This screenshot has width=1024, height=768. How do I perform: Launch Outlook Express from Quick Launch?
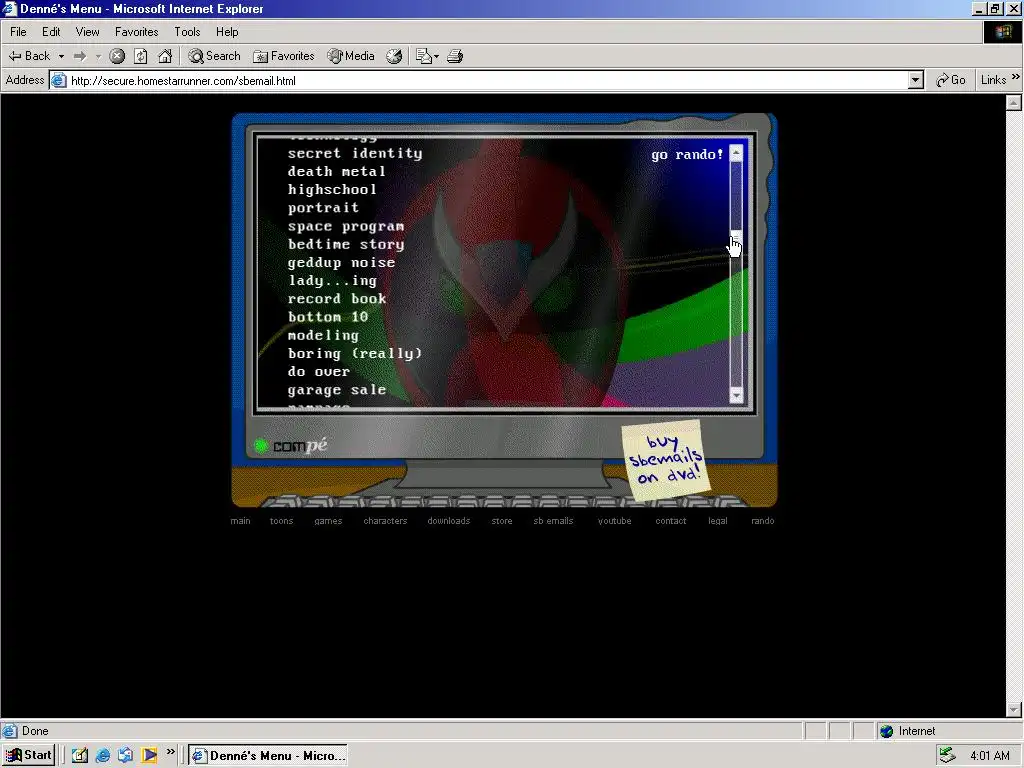coord(125,755)
